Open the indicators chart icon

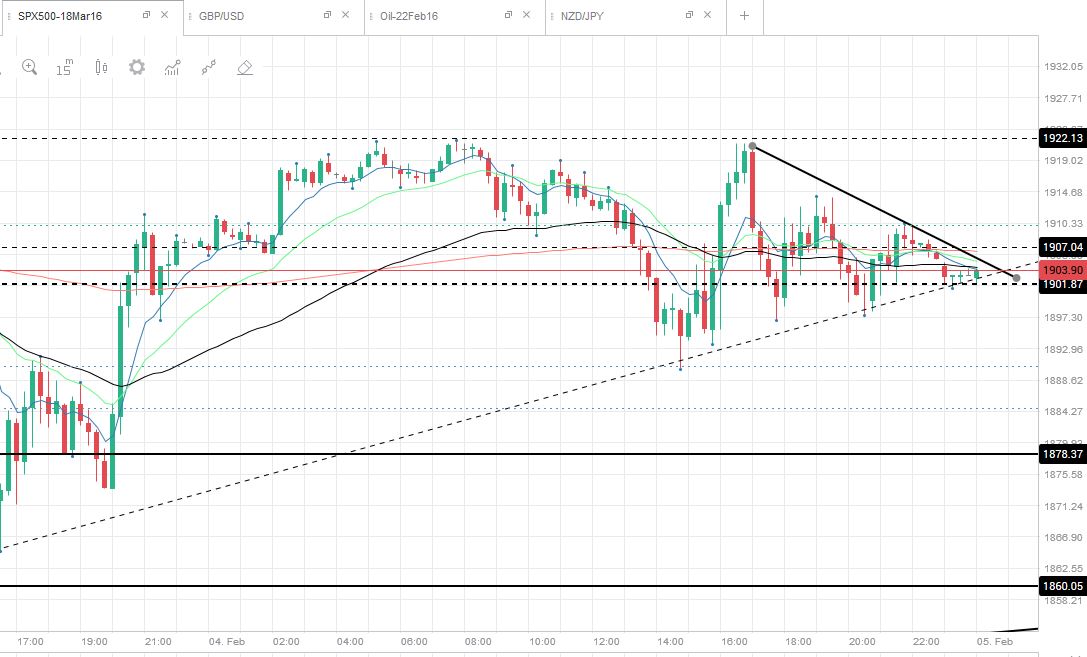[x=173, y=67]
